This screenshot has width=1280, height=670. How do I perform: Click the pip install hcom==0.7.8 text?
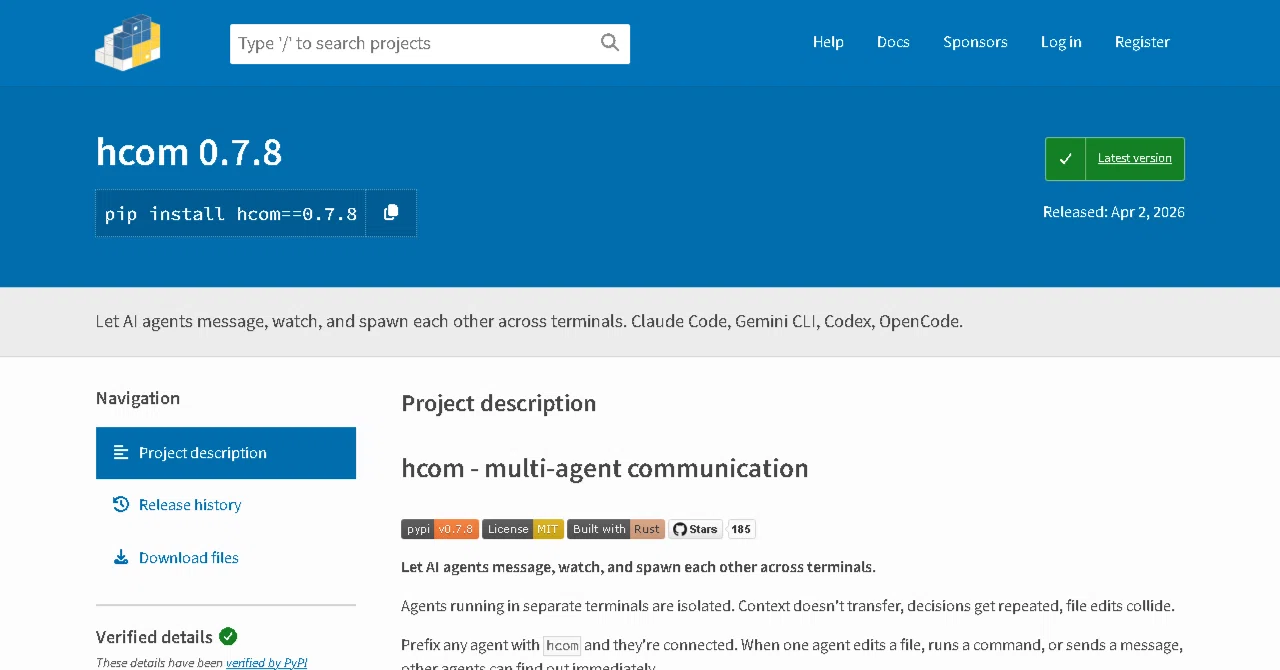[x=231, y=214]
